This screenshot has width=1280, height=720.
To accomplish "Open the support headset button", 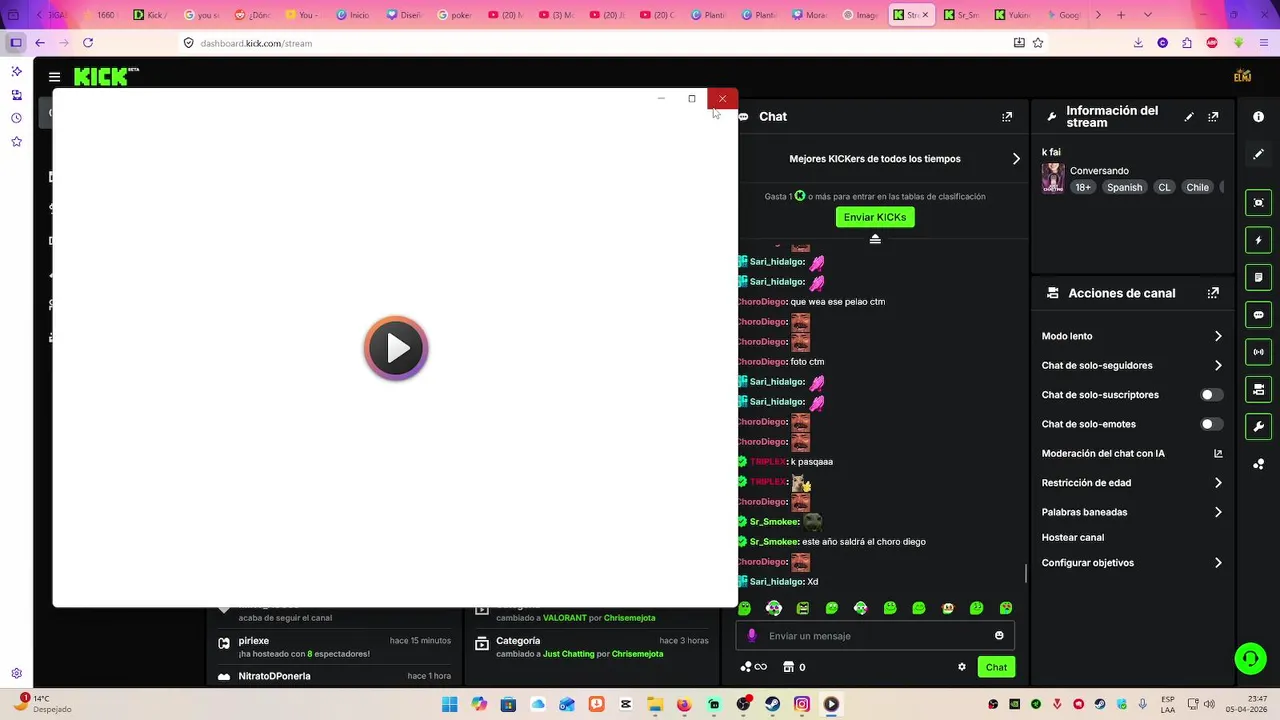I will coord(1250,658).
